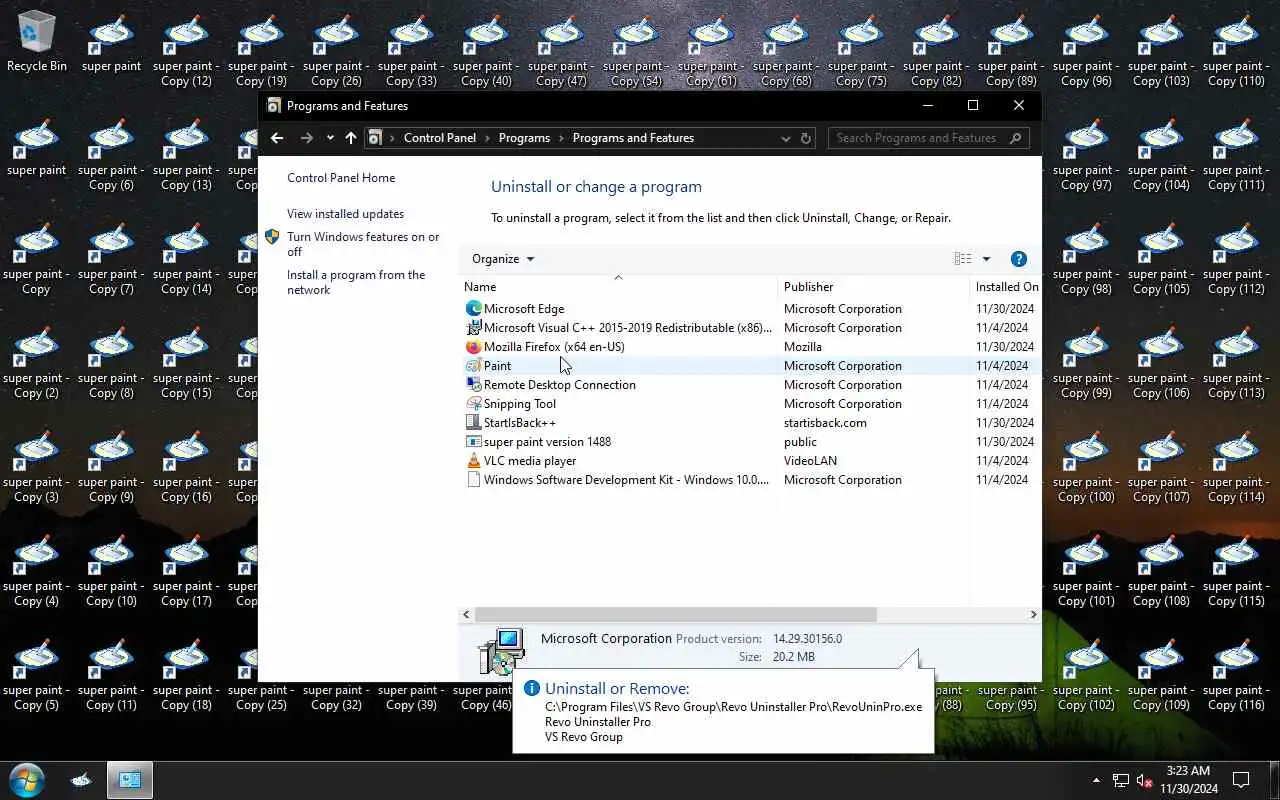Select the 'super paint - Copy (15)' desktop icon
This screenshot has height=800, width=1280.
[x=186, y=362]
